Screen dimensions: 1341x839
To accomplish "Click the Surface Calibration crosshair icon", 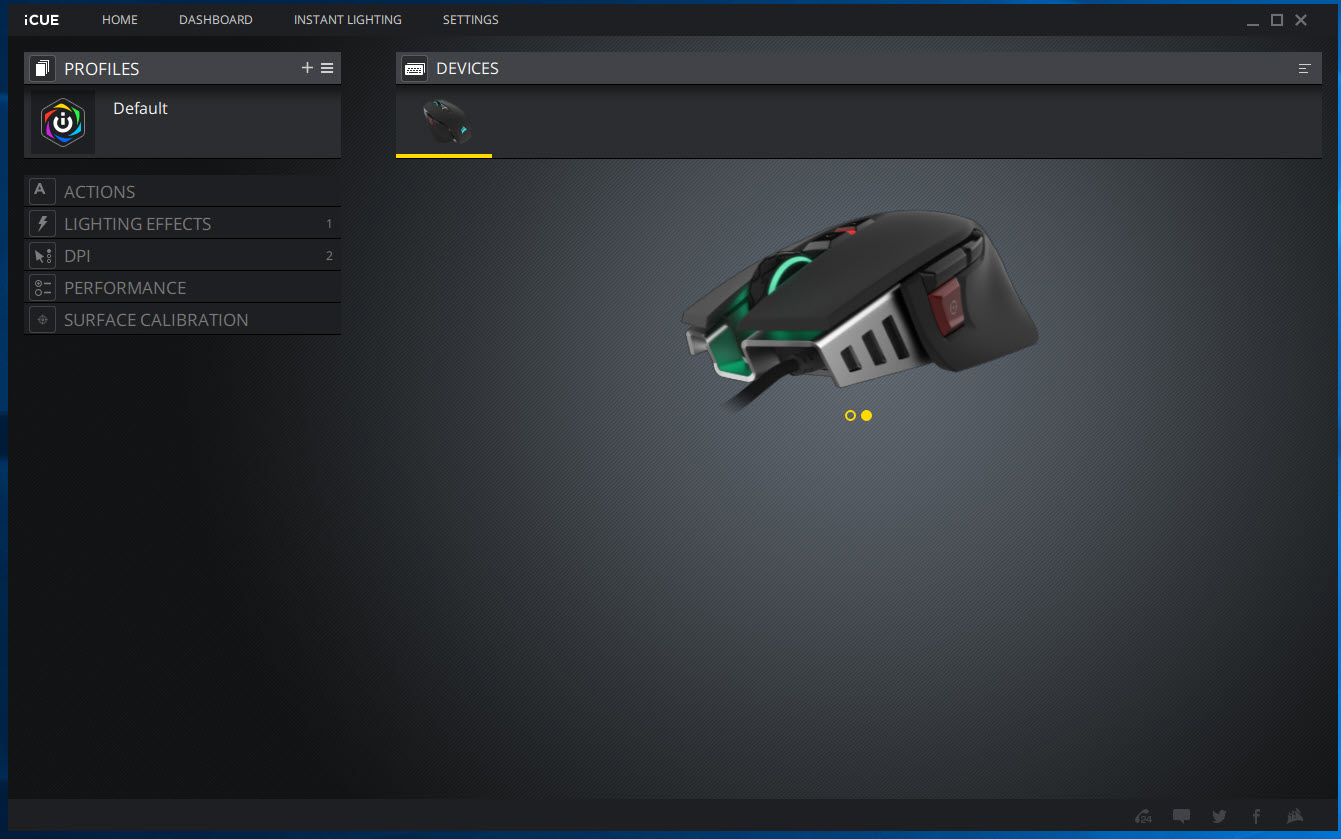I will [42, 319].
